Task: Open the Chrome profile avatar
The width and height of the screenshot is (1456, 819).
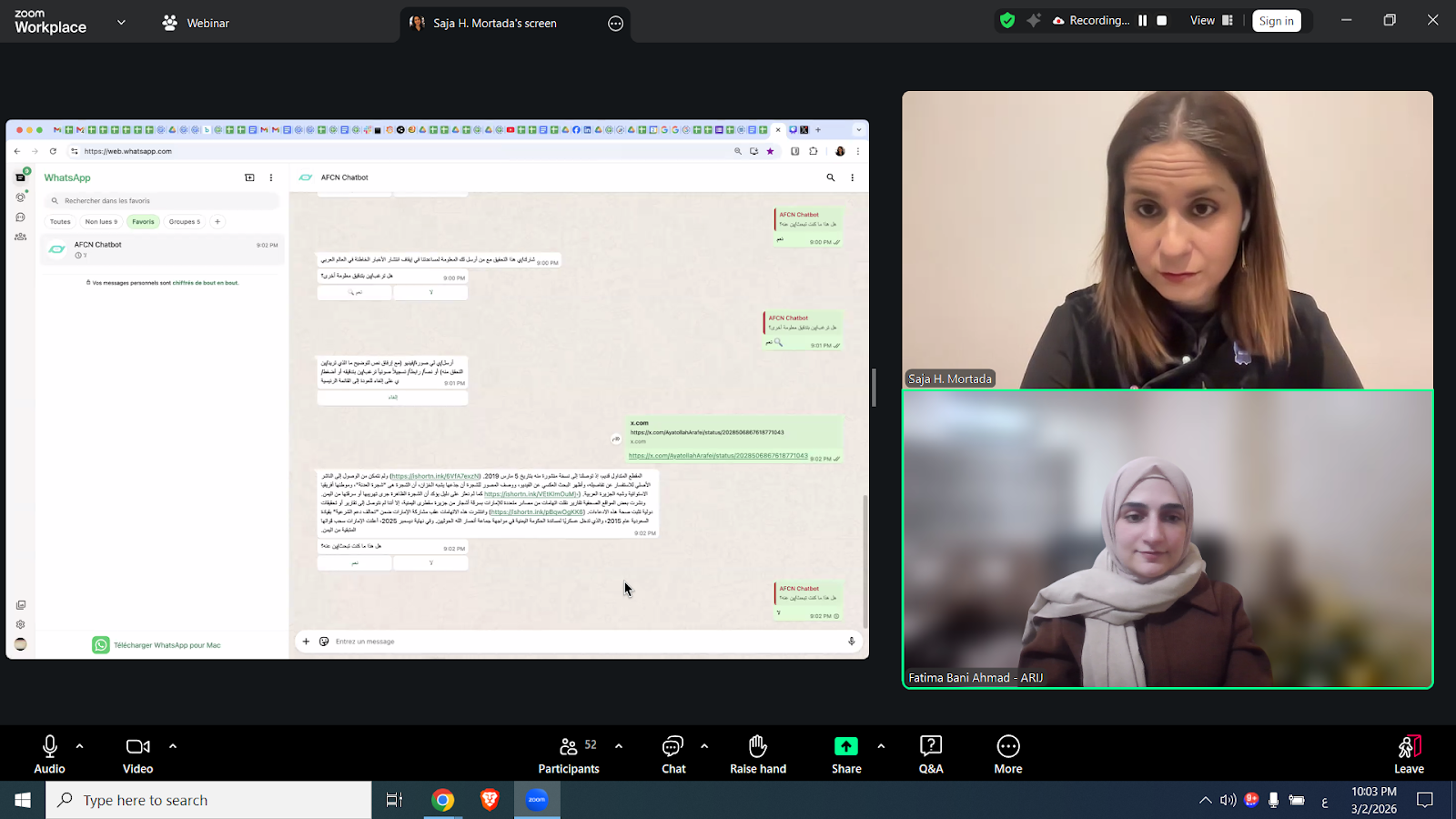Action: 840,151
